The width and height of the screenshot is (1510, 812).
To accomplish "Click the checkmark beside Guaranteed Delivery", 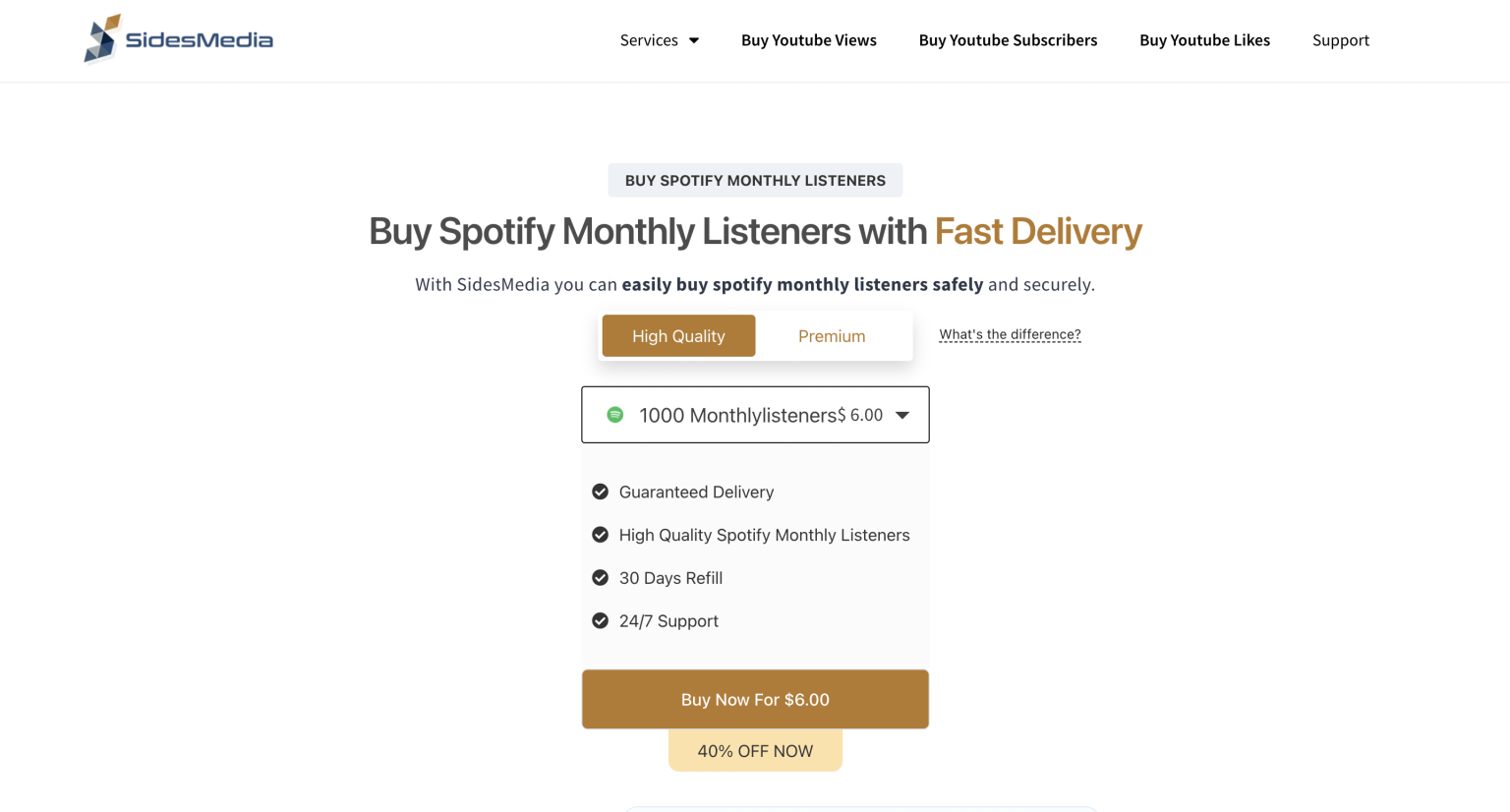I will [601, 492].
